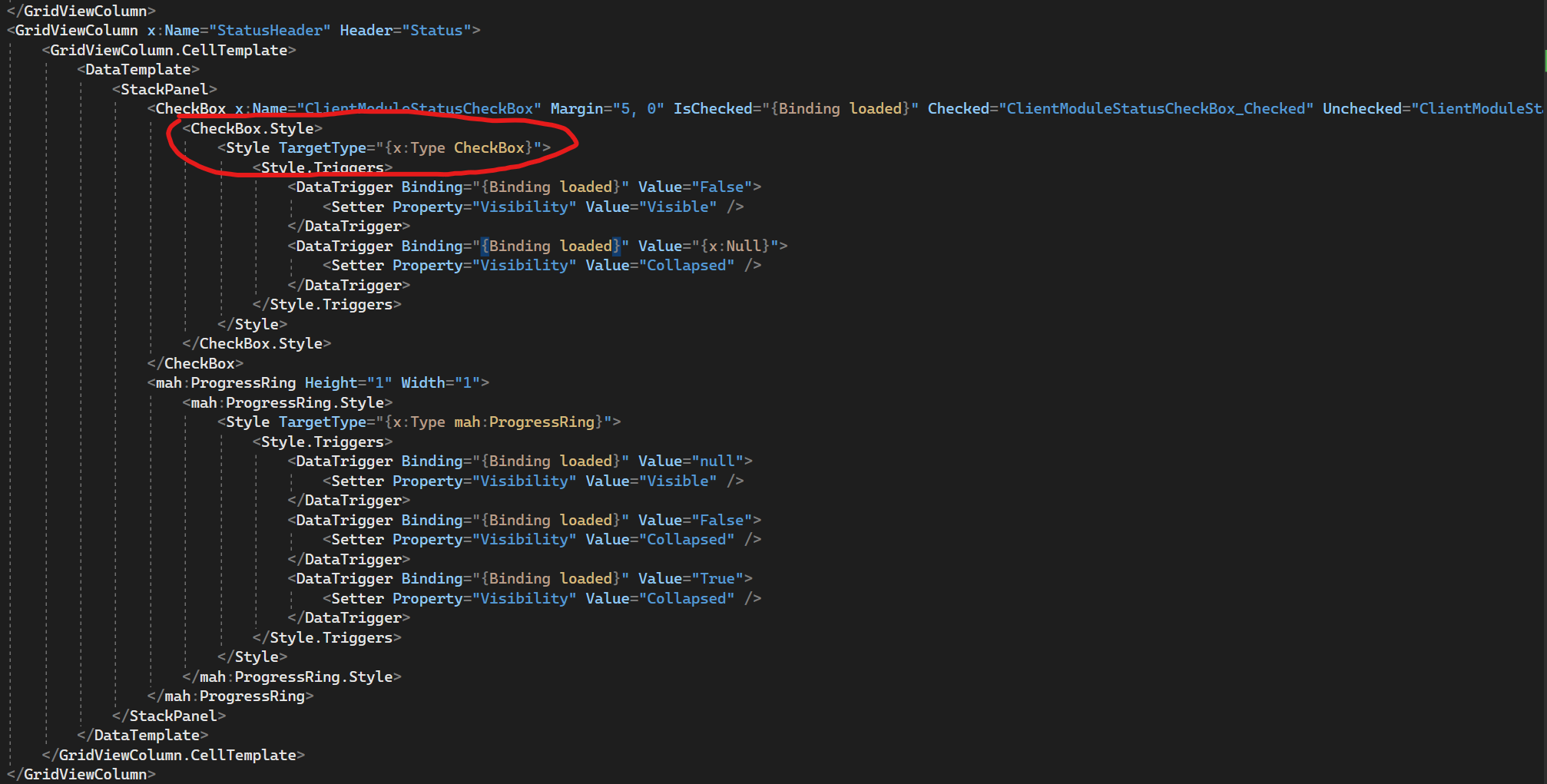This screenshot has width=1547, height=784.
Task: Click the closing </CheckBox.Style> tag
Action: (257, 344)
